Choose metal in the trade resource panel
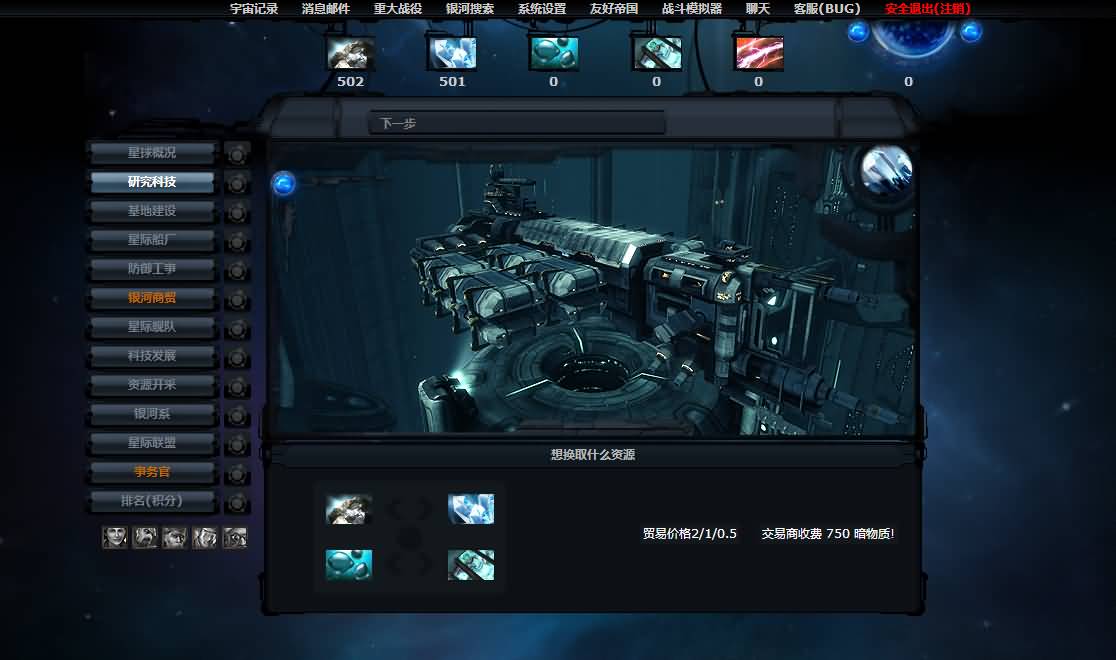The image size is (1116, 660). [349, 509]
